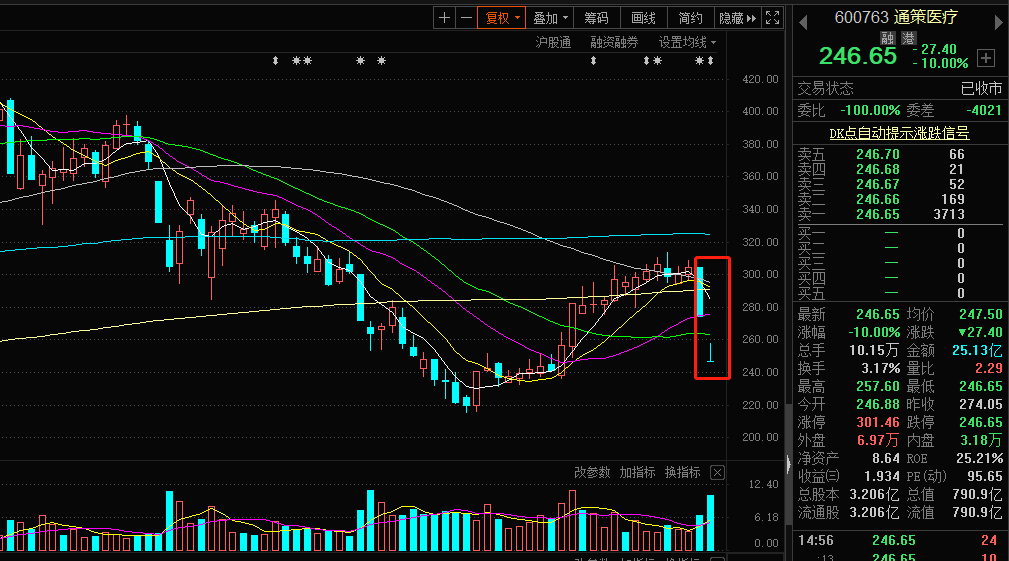The height and width of the screenshot is (561, 1009).
Task: Select the 融资融券 tab
Action: tap(615, 42)
